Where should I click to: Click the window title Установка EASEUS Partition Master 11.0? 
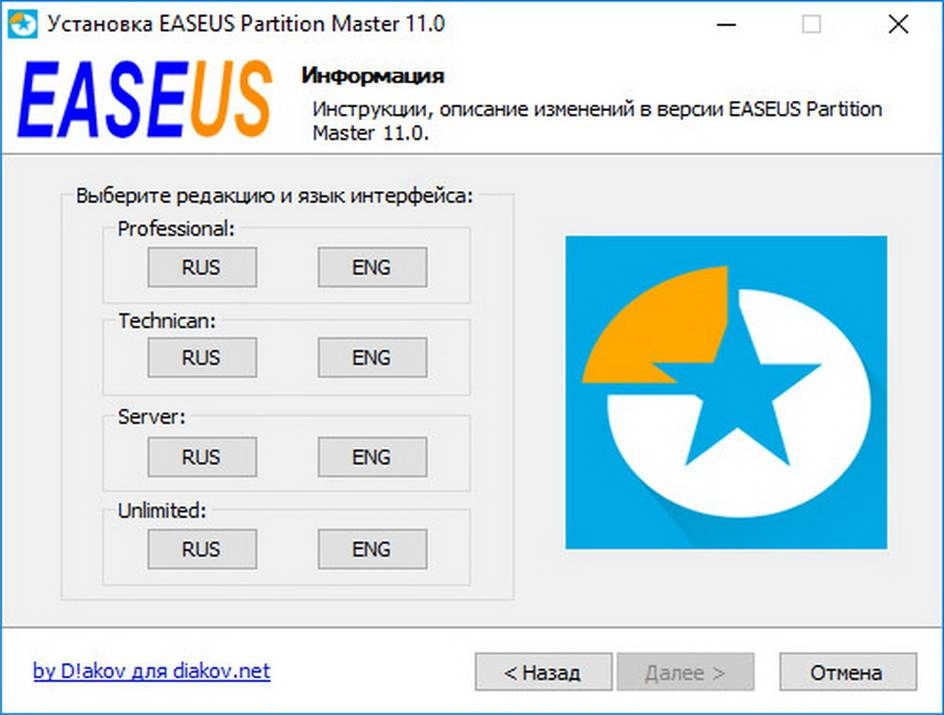(x=246, y=24)
